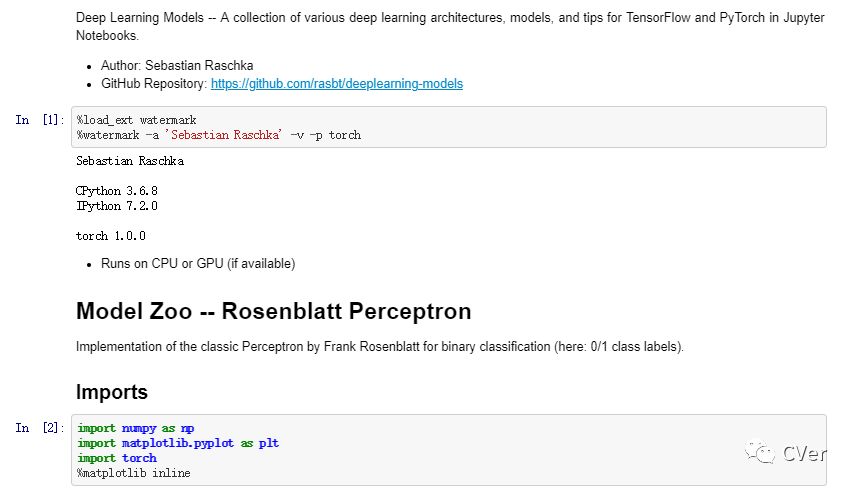Screen dimensions: 854x488
Task: Click the 'torch 1.0.0' output line
Action: (111, 236)
